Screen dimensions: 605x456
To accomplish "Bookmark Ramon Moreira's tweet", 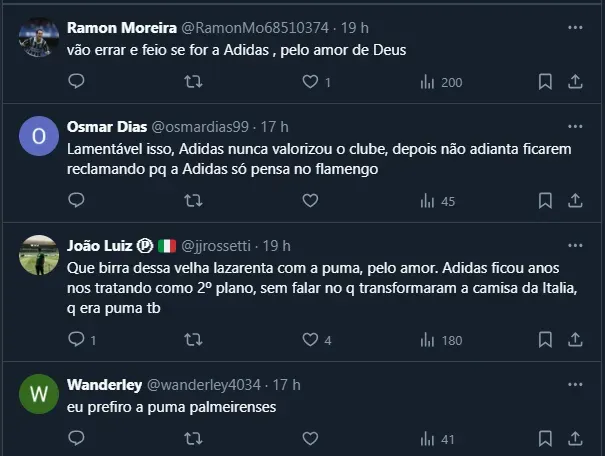I will click(545, 82).
